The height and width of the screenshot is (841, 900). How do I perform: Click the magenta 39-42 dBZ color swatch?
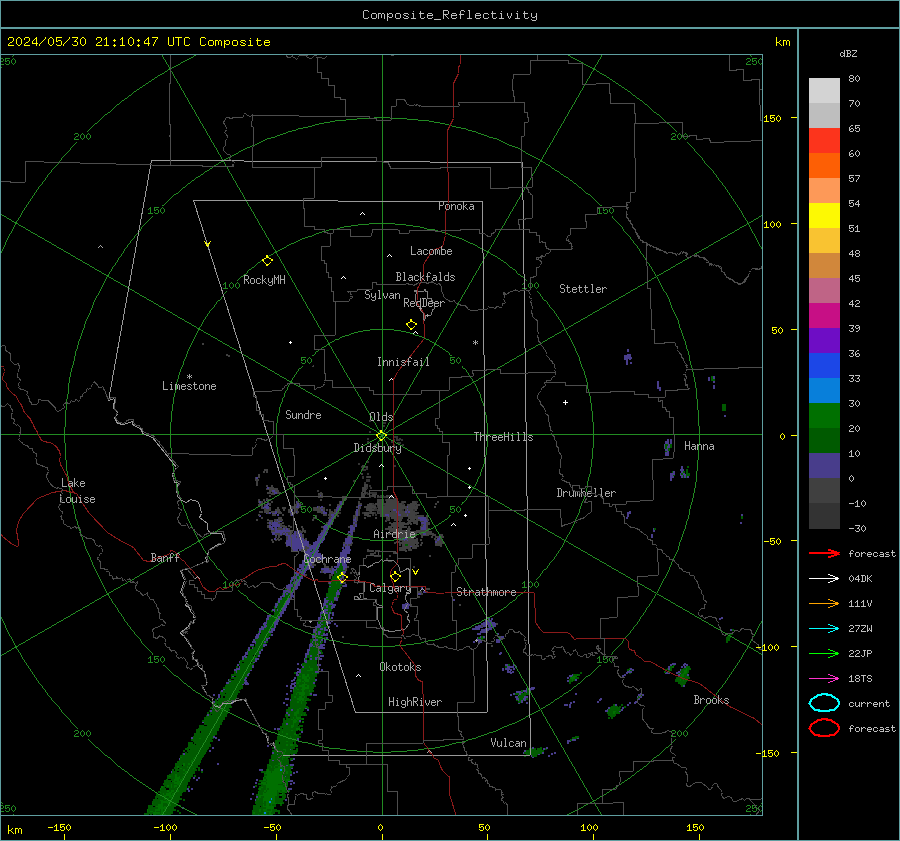coord(824,316)
